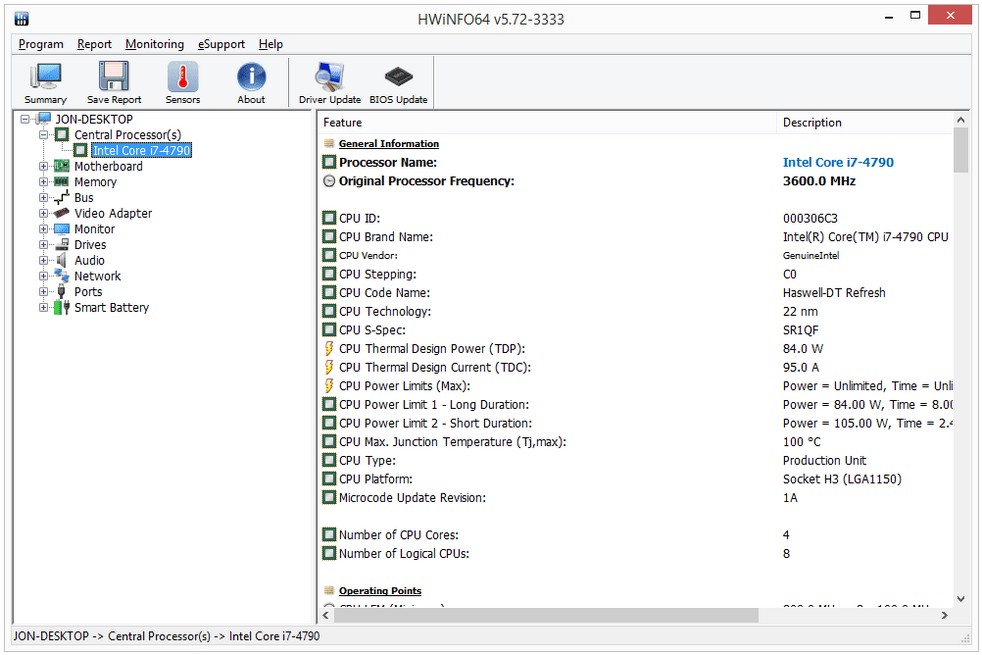Click the vertical scrollbar down arrow
982x655 pixels.
coord(961,599)
